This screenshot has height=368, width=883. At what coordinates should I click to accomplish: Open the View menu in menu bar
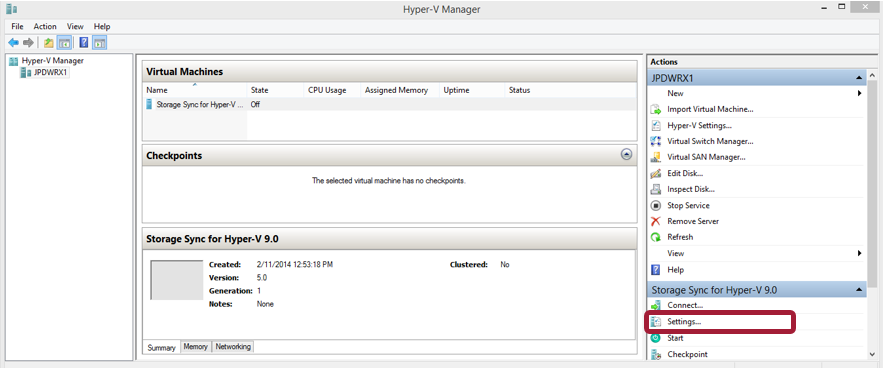click(75, 26)
